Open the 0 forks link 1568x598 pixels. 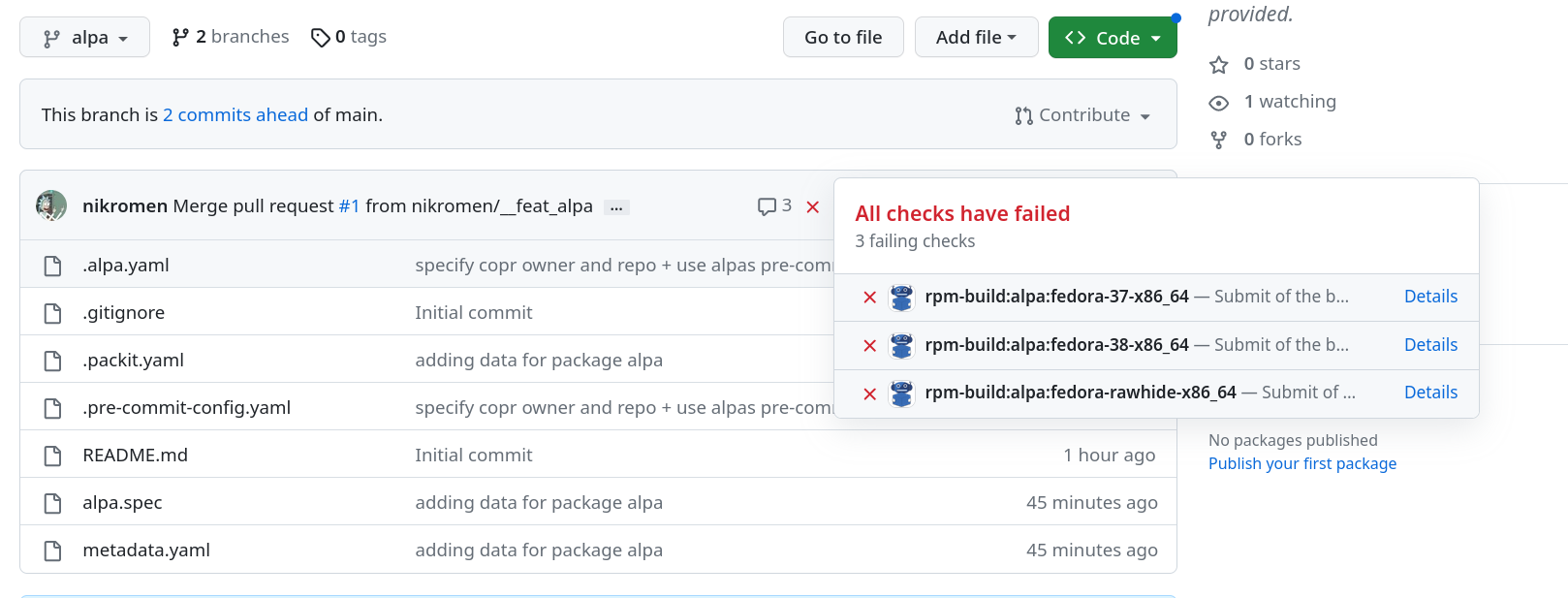pyautogui.click(x=1256, y=140)
